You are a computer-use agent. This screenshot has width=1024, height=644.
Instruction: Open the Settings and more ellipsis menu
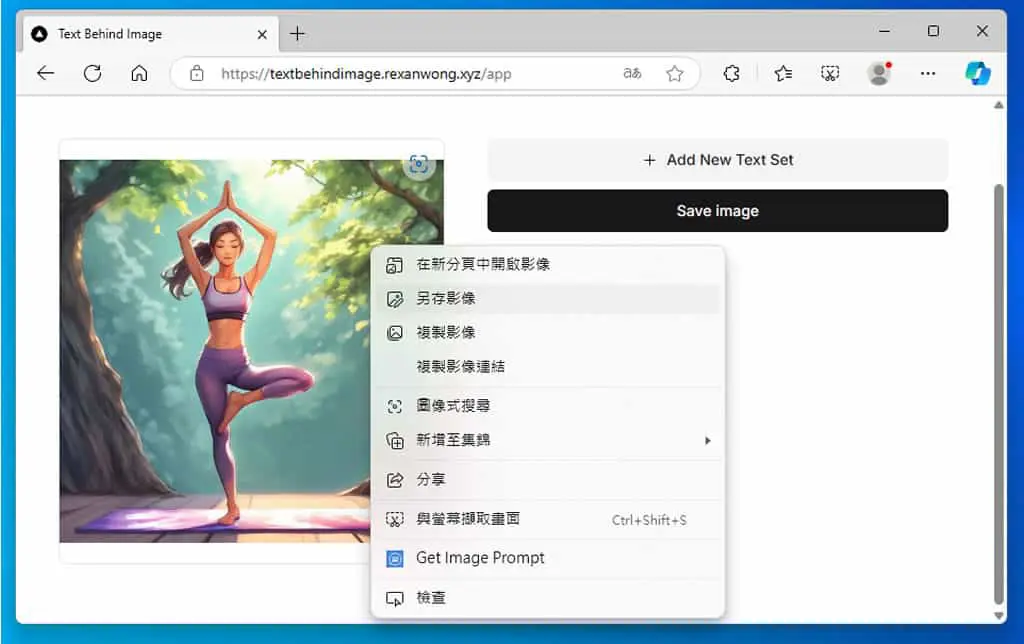coord(928,73)
